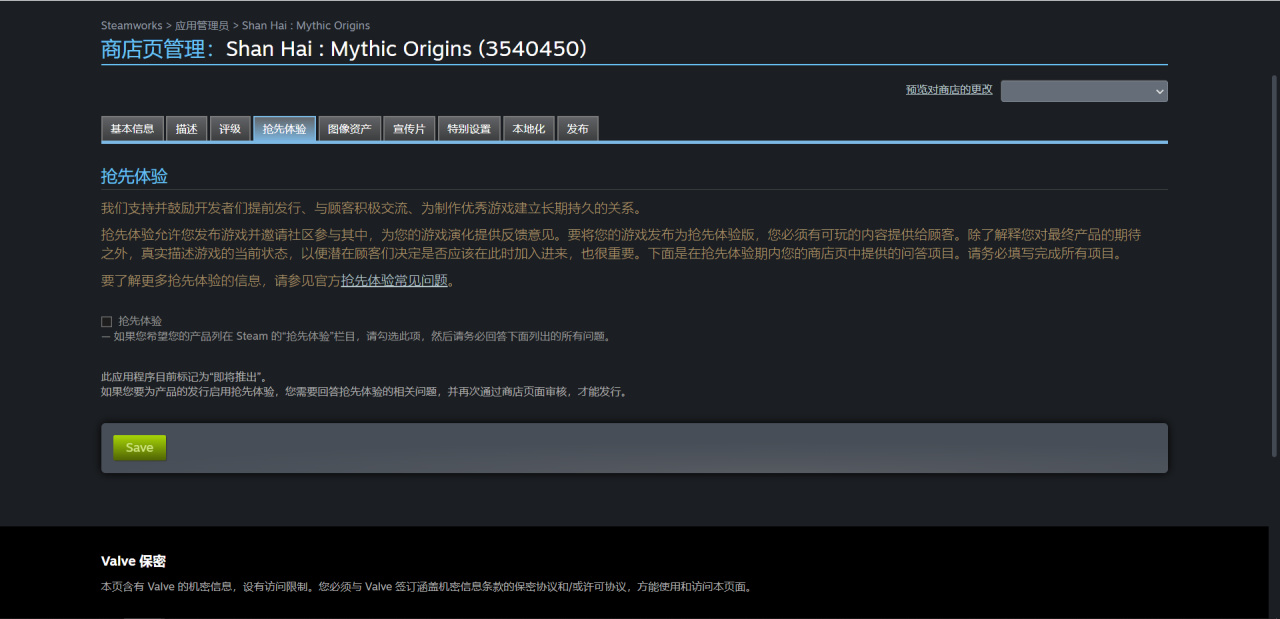Click the 预览对商店的更改 link
Image resolution: width=1280 pixels, height=619 pixels.
click(x=949, y=89)
